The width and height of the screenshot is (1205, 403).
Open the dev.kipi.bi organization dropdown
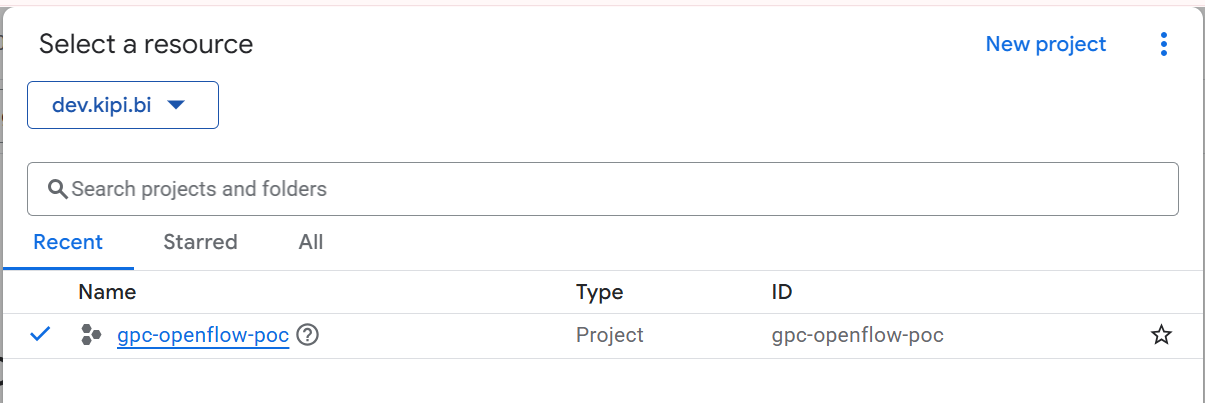(123, 105)
